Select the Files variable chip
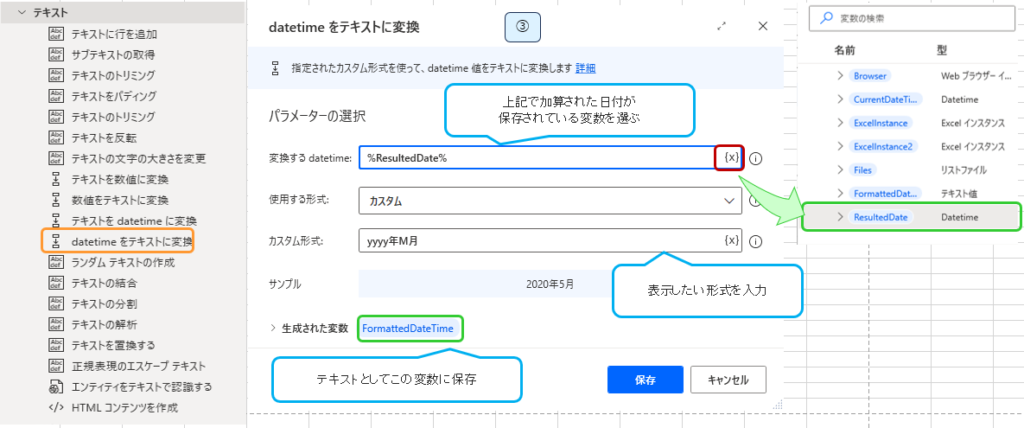 (x=862, y=170)
